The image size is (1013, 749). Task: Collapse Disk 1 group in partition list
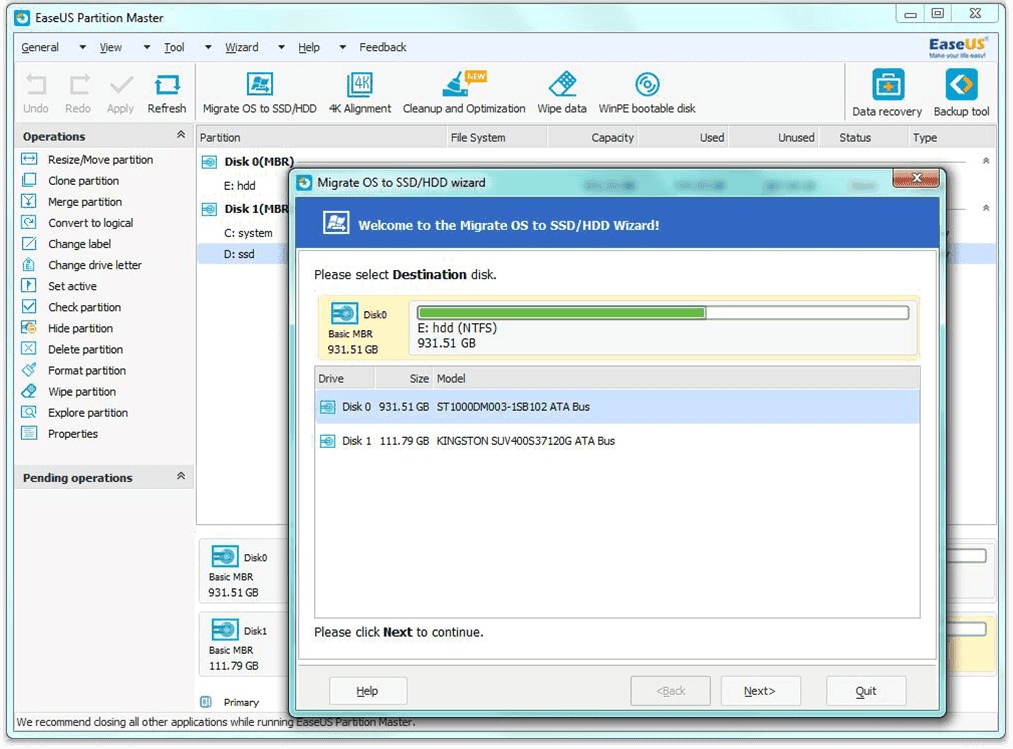tap(986, 208)
